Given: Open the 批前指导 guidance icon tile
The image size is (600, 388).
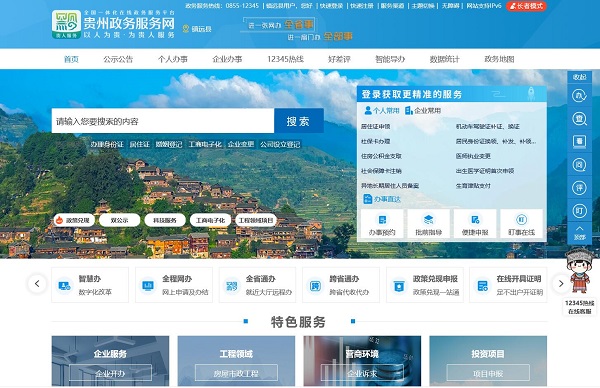Looking at the screenshot, I should [x=429, y=224].
